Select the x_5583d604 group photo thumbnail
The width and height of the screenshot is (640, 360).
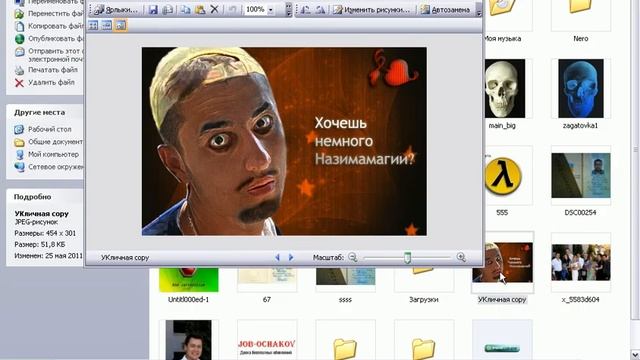click(580, 262)
